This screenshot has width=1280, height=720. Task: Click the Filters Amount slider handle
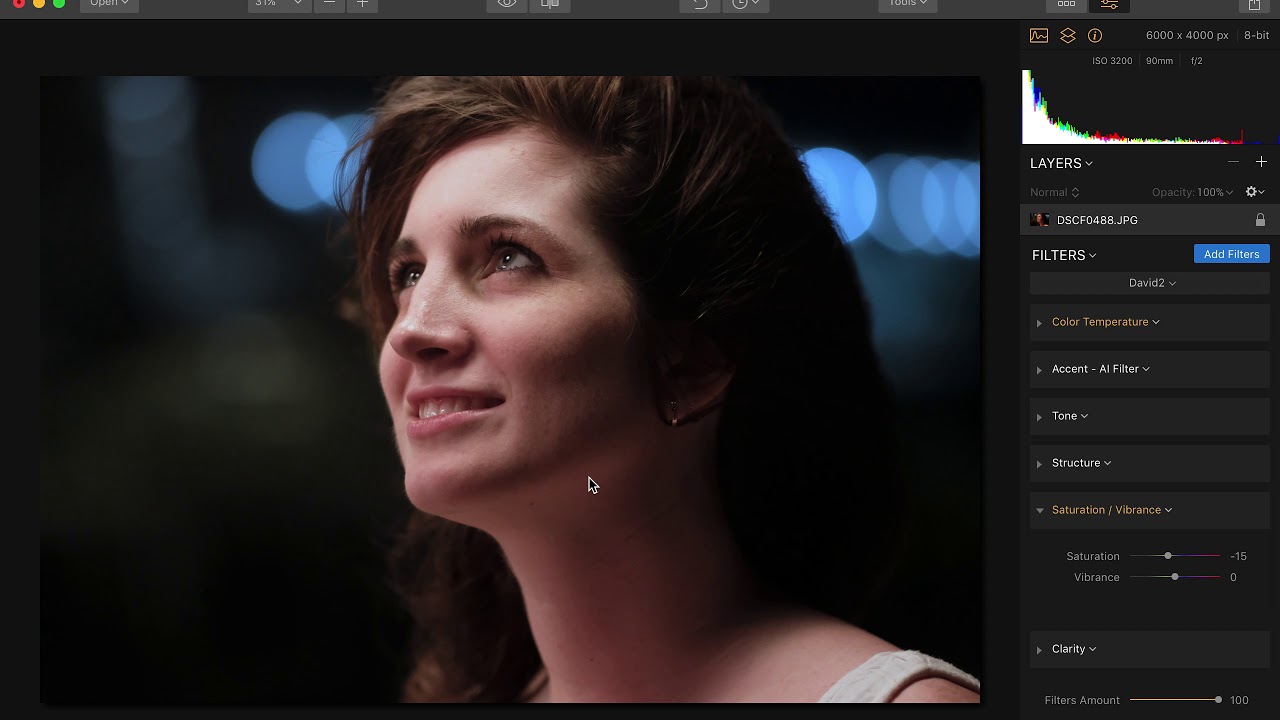pyautogui.click(x=1218, y=700)
